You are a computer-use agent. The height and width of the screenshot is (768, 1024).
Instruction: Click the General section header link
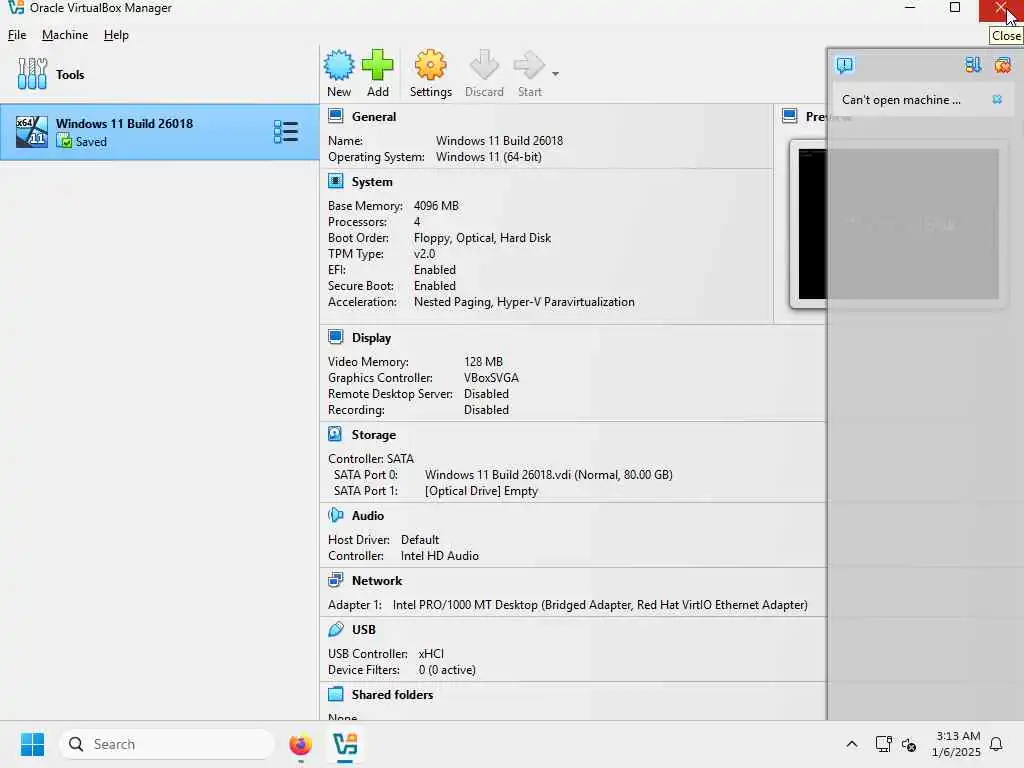coord(374,117)
